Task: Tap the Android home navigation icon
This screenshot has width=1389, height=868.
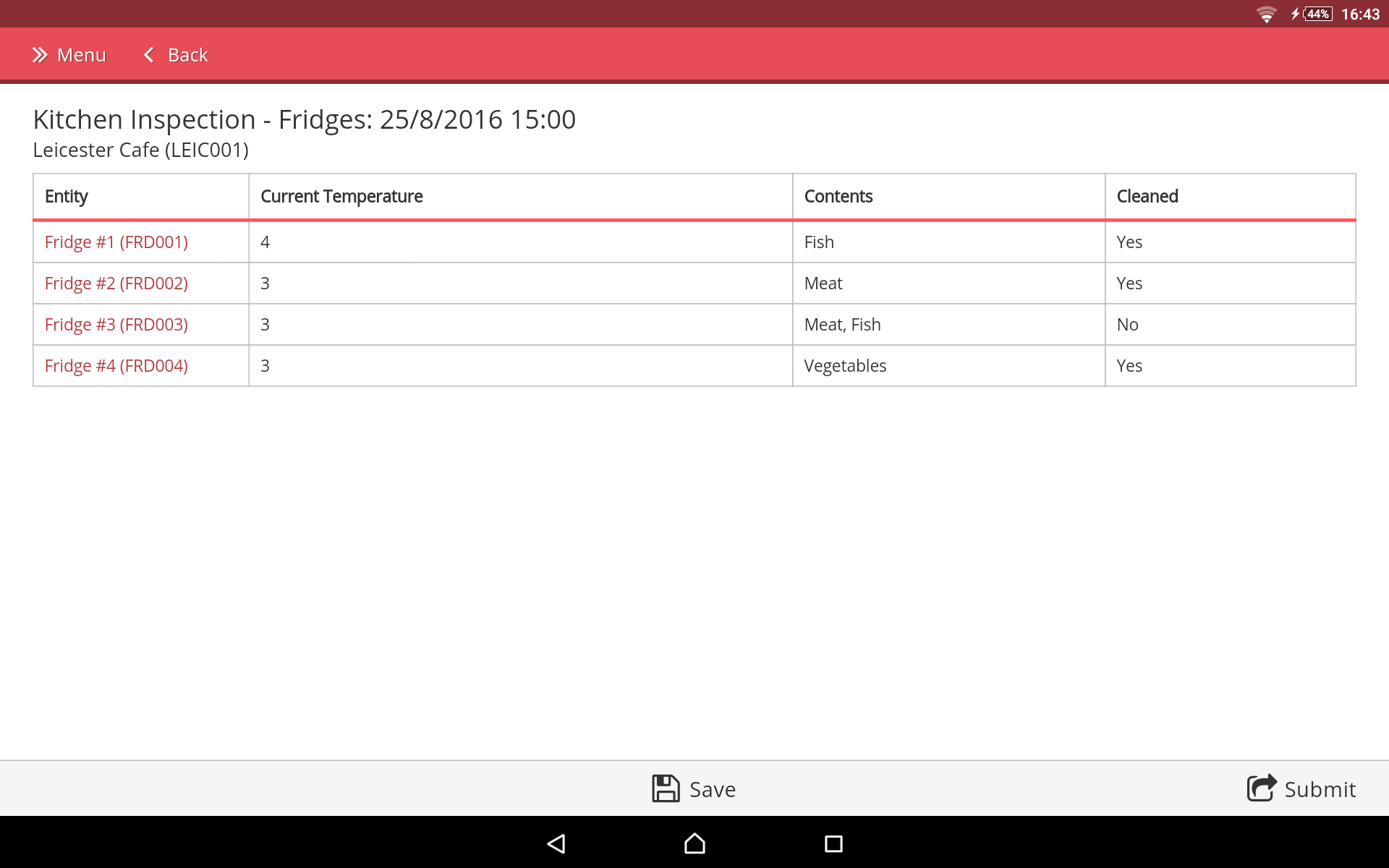Action: click(x=694, y=843)
